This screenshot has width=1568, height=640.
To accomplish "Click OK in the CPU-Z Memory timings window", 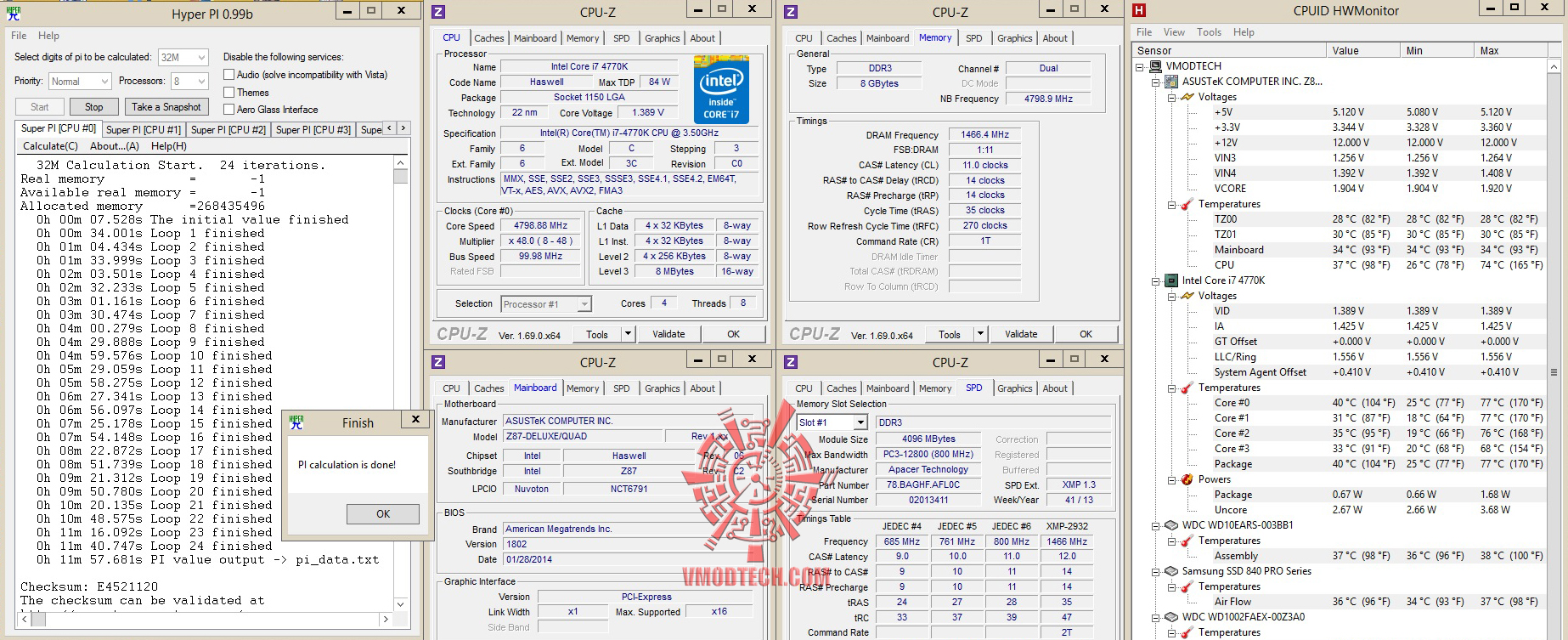I will point(1086,334).
